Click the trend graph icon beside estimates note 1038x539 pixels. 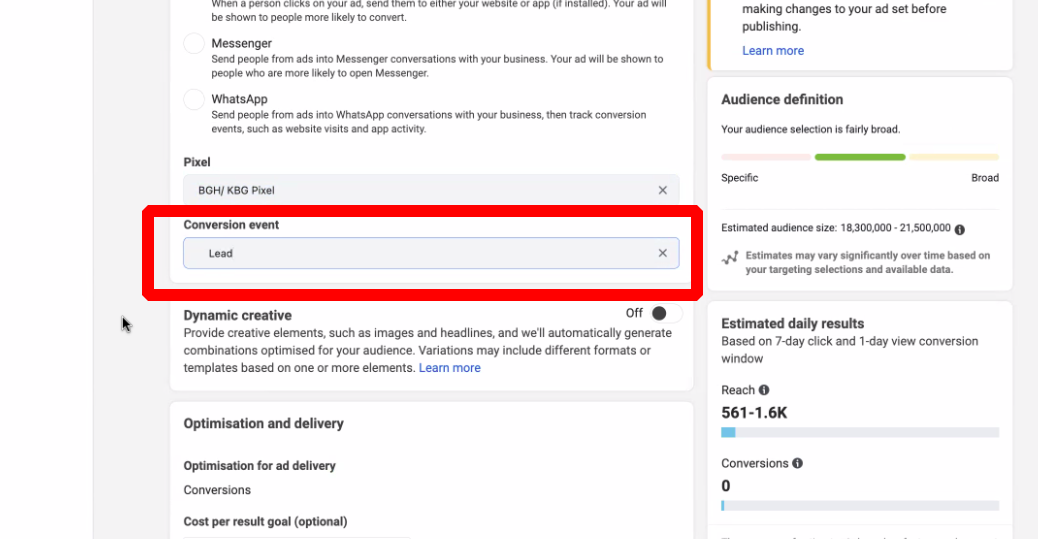coord(731,257)
